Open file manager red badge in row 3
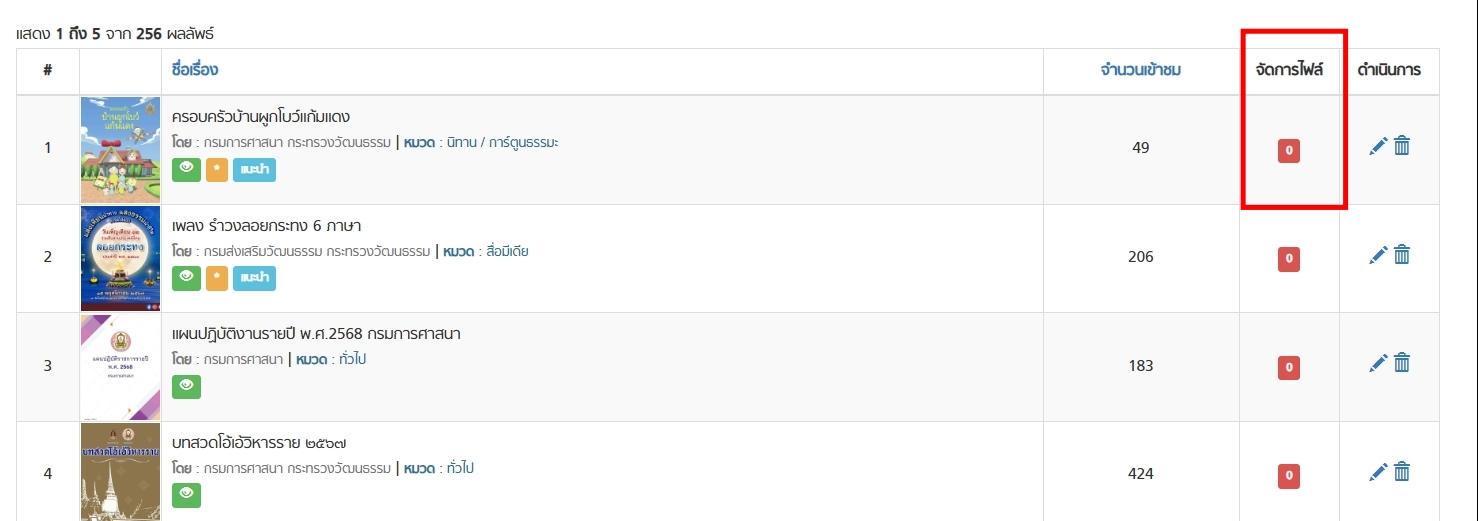This screenshot has width=1478, height=521. click(1289, 368)
